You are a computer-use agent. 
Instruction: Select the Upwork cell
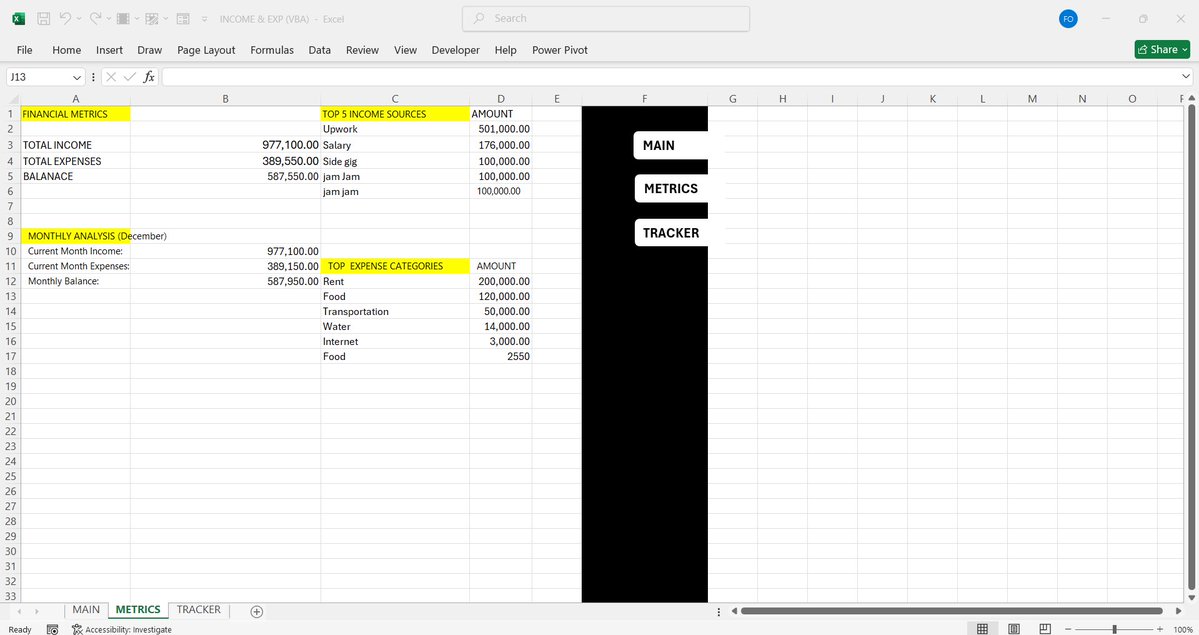[395, 129]
